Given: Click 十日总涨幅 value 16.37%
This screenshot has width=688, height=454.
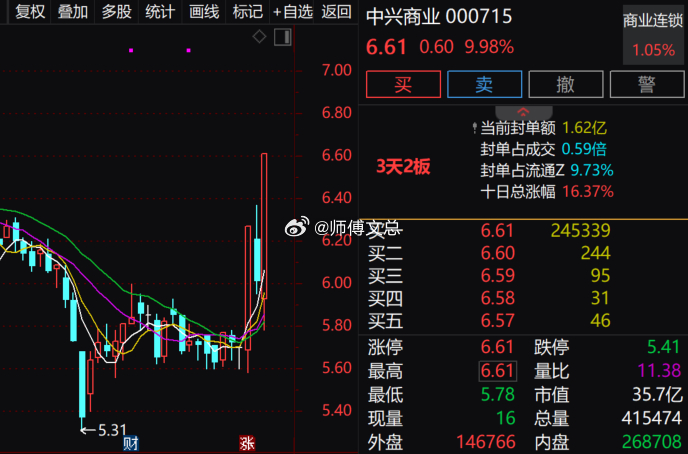Looking at the screenshot, I should 588,192.
